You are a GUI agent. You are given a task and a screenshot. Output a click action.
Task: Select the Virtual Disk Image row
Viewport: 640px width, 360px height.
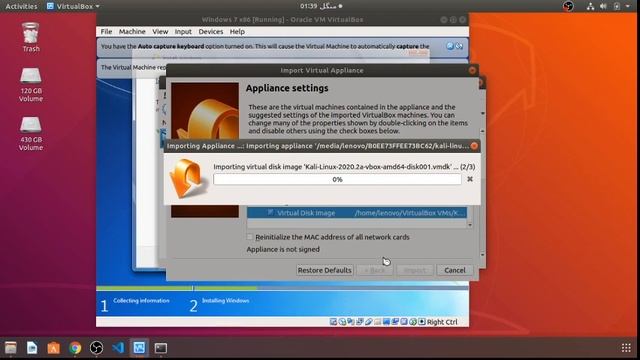(x=357, y=213)
